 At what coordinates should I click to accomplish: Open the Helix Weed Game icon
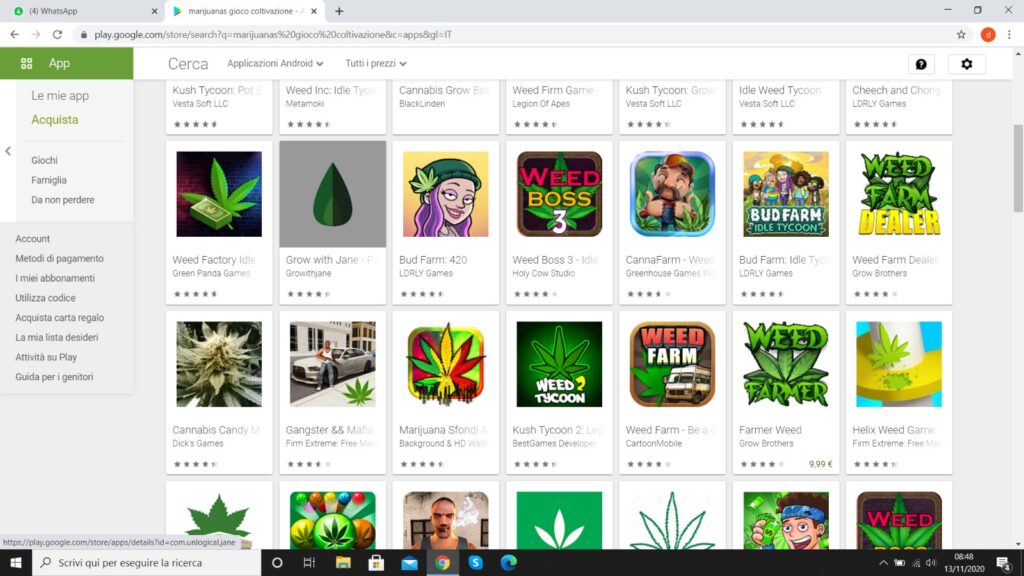[x=899, y=364]
